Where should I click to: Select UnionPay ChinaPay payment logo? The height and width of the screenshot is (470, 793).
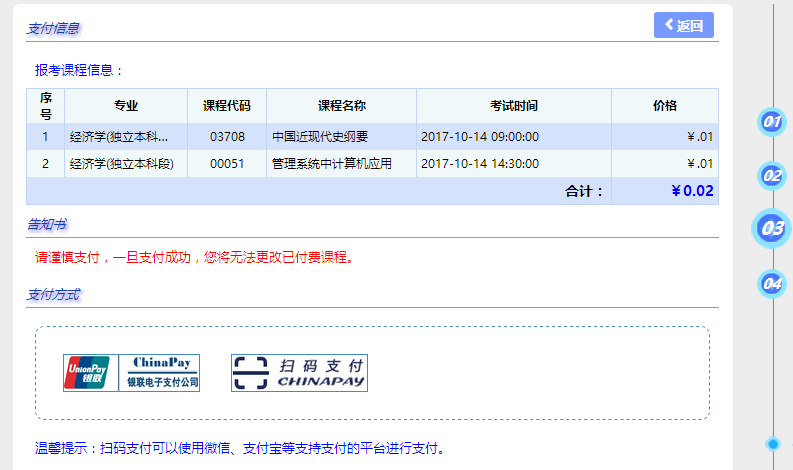(x=131, y=373)
